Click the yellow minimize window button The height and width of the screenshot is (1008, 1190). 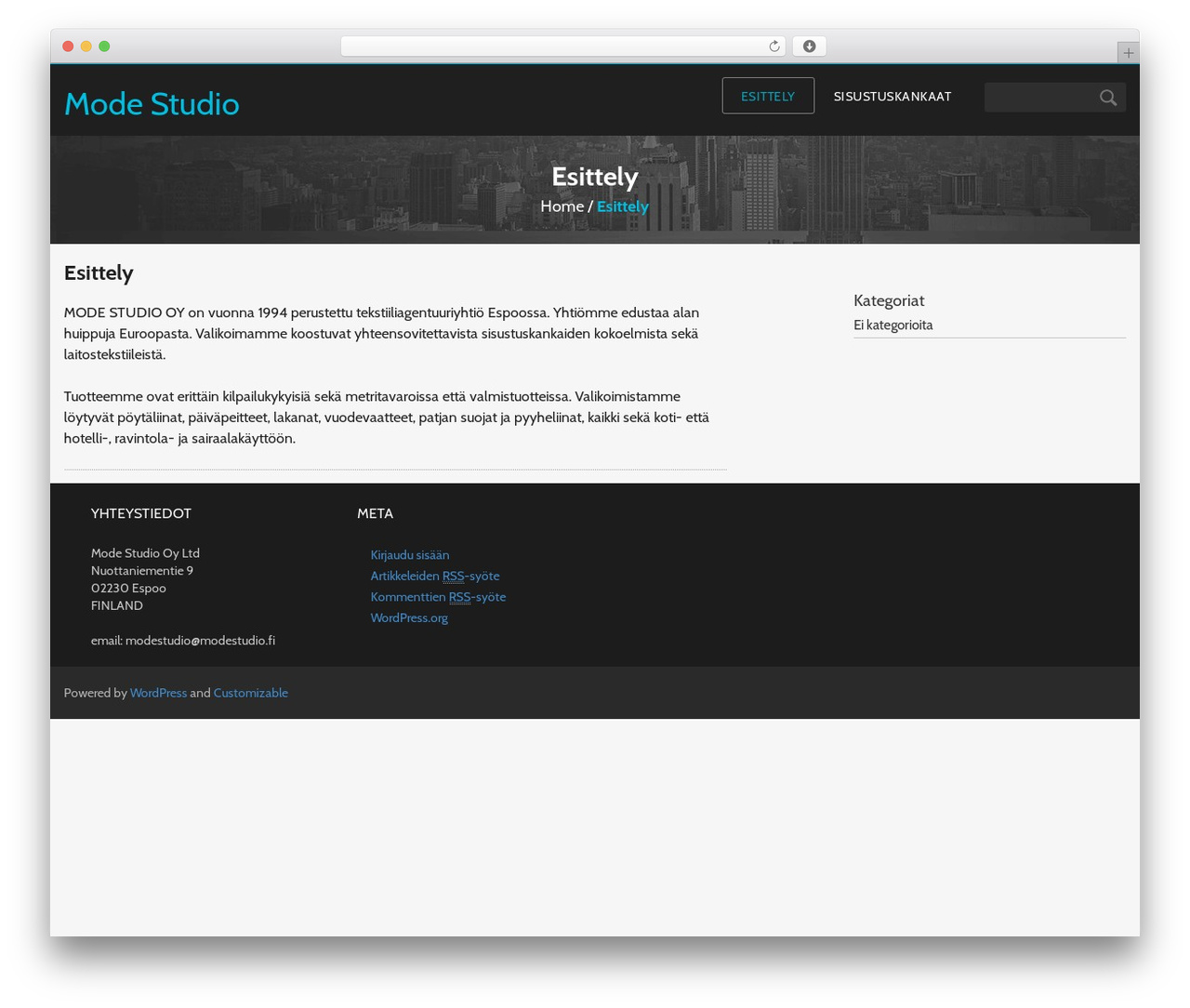(86, 46)
